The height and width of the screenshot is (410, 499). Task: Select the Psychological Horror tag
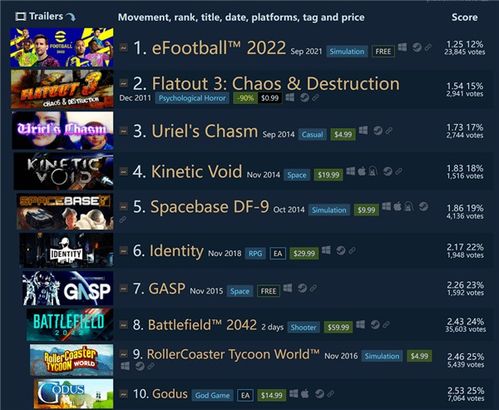[x=192, y=98]
